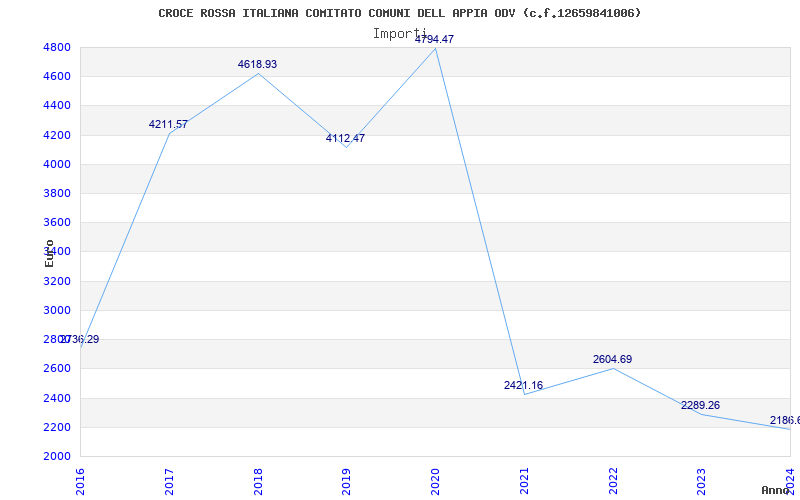800x500 pixels.
Task: Click the 4794.47 data label for 2020
Action: coord(434,39)
